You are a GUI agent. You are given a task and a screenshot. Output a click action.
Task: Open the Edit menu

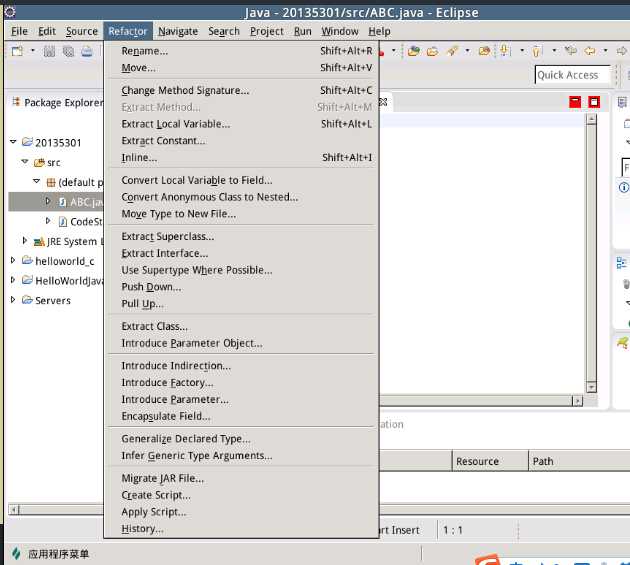coord(47,31)
